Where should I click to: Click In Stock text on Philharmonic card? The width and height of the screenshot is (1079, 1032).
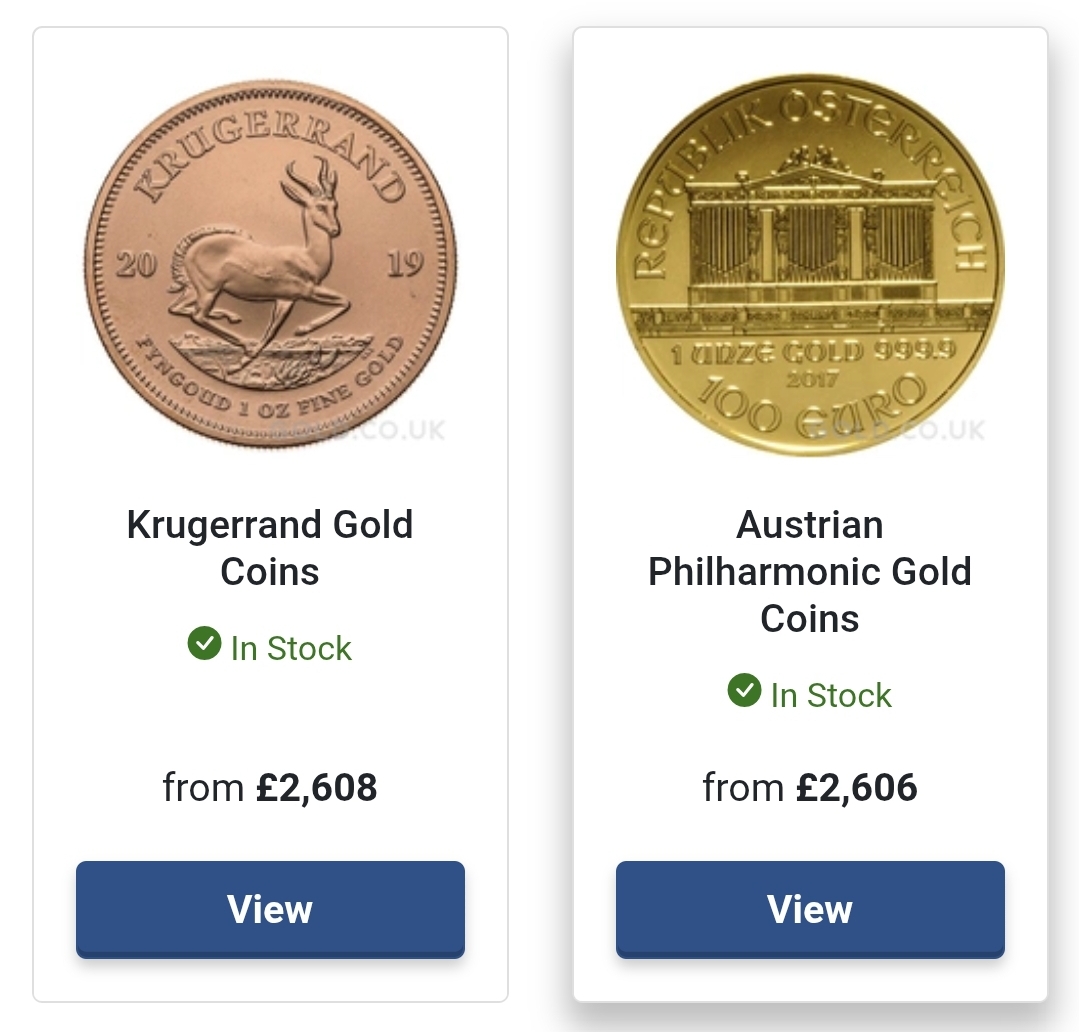831,695
